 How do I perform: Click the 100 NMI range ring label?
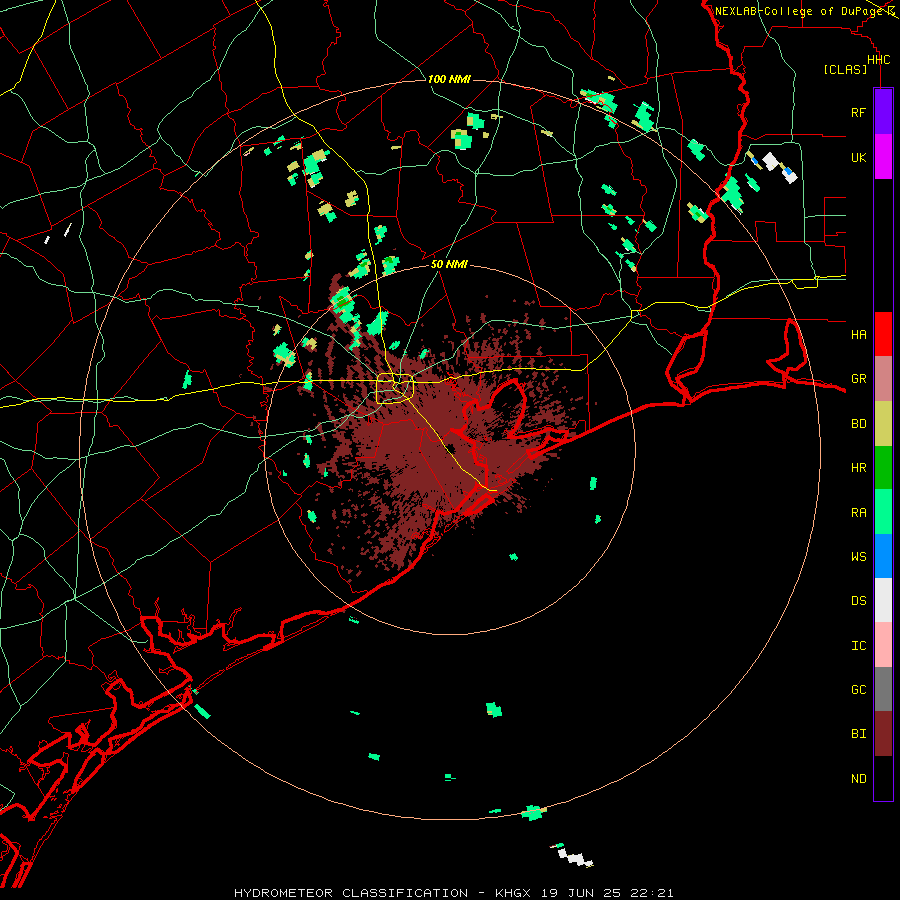click(x=449, y=79)
